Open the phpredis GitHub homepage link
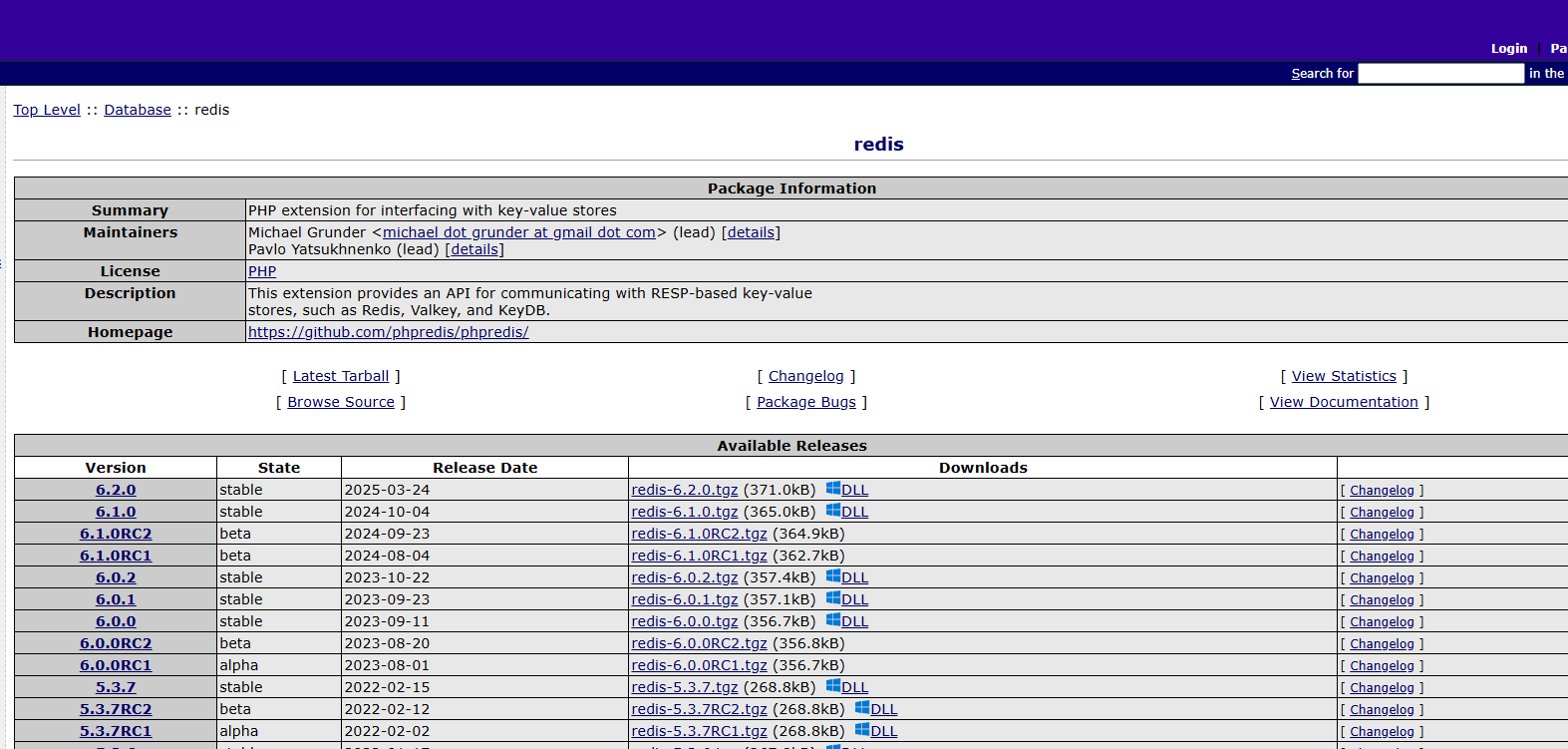This screenshot has height=749, width=1568. pos(388,332)
